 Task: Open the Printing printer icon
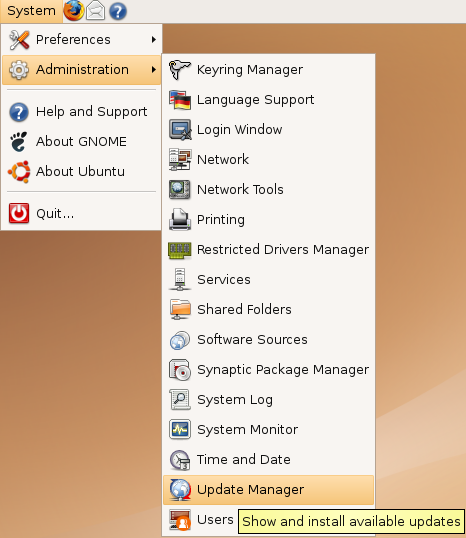click(x=180, y=220)
